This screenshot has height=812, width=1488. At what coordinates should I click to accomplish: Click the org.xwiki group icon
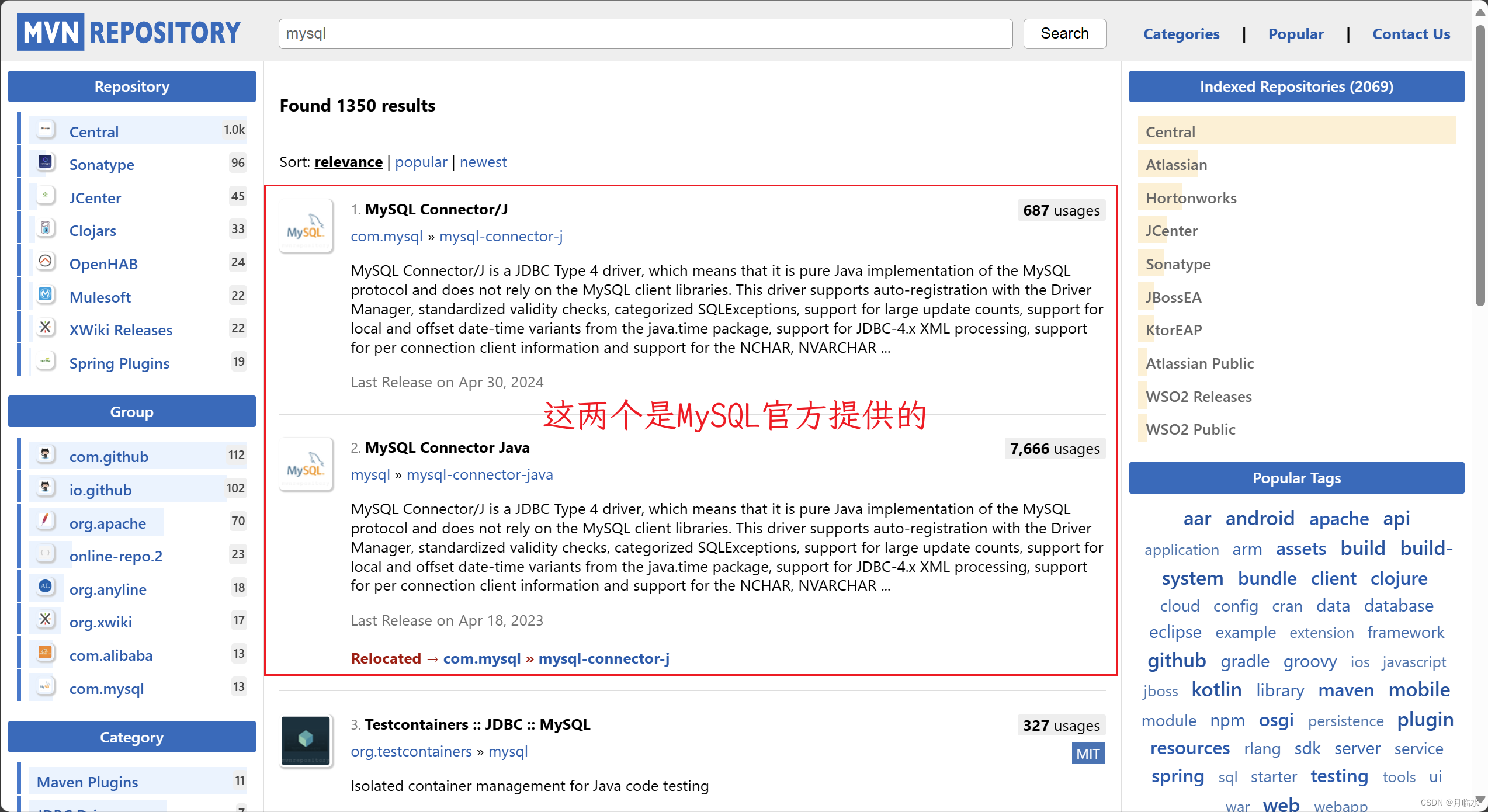pos(45,619)
